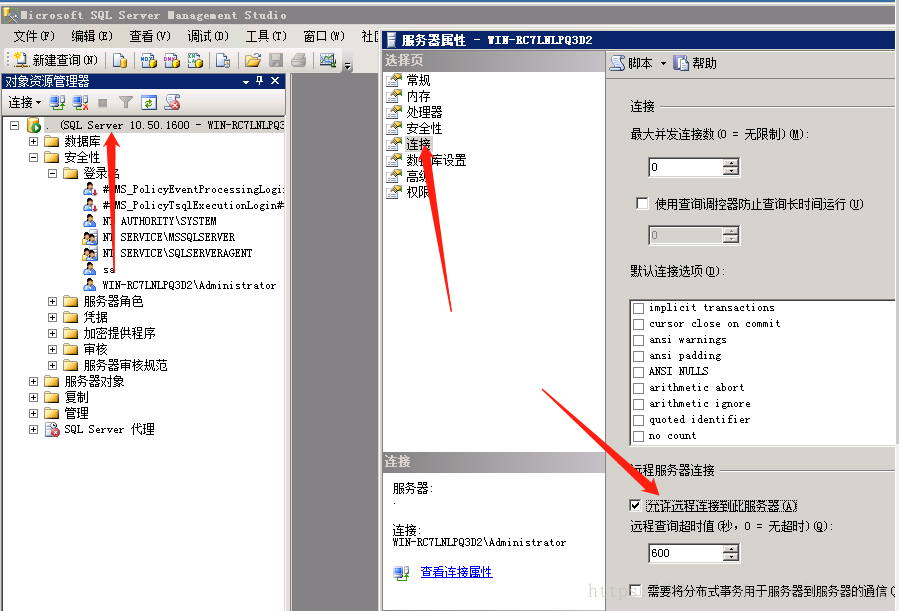This screenshot has height=611, width=899.
Task: Open the 调试(D) menu
Action: click(208, 36)
